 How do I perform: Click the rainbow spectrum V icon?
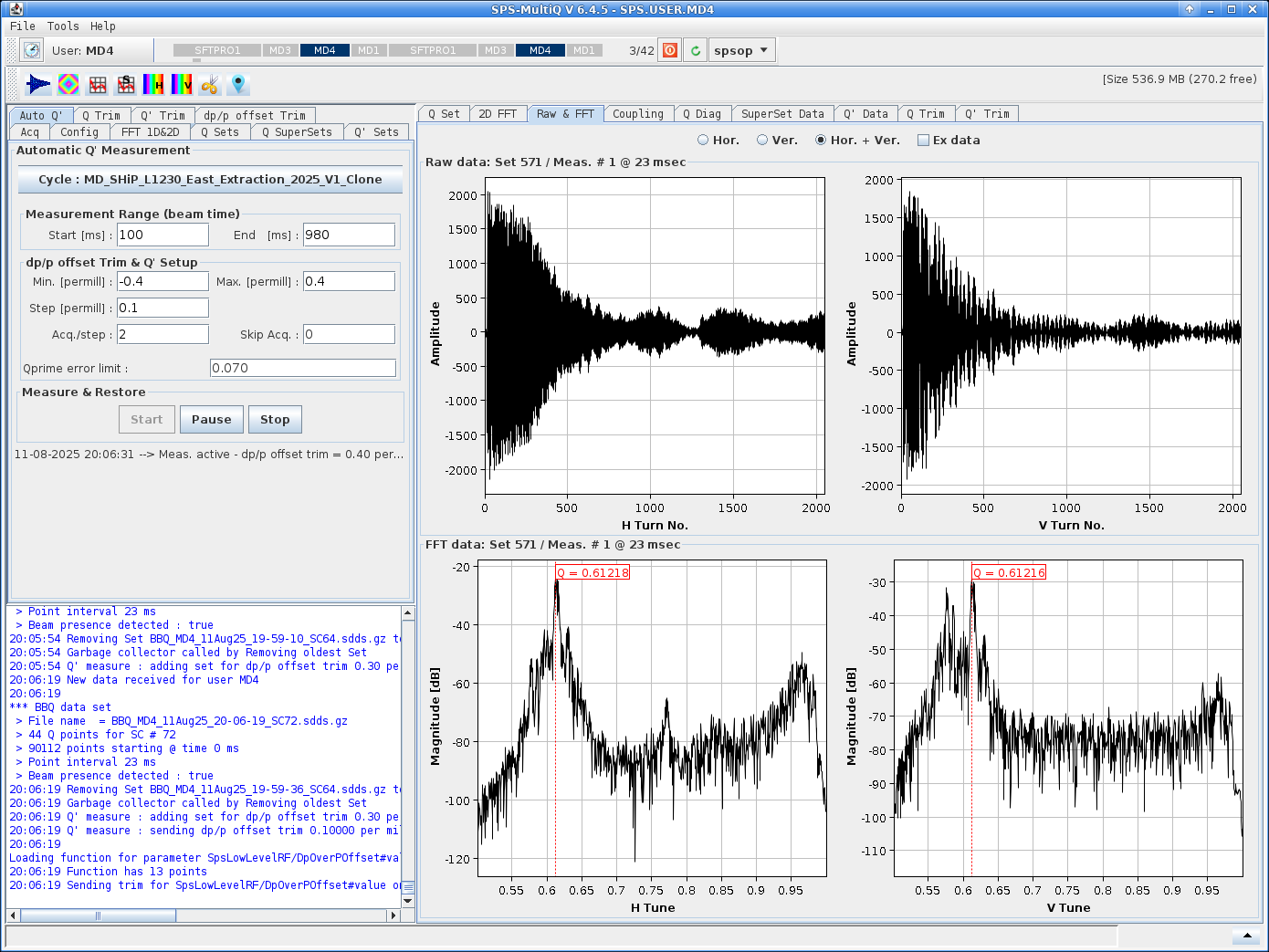point(182,85)
